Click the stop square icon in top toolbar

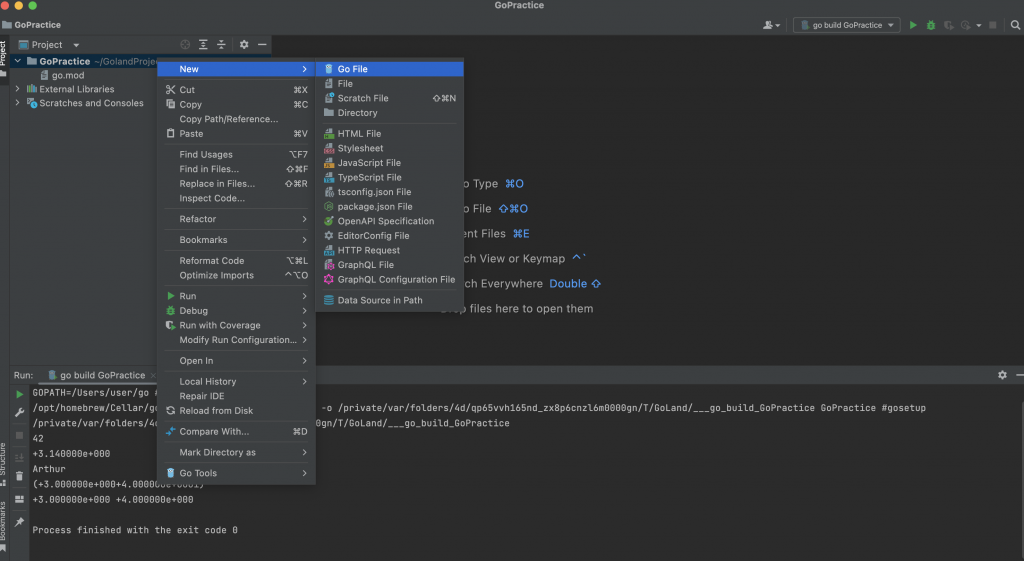(x=993, y=25)
